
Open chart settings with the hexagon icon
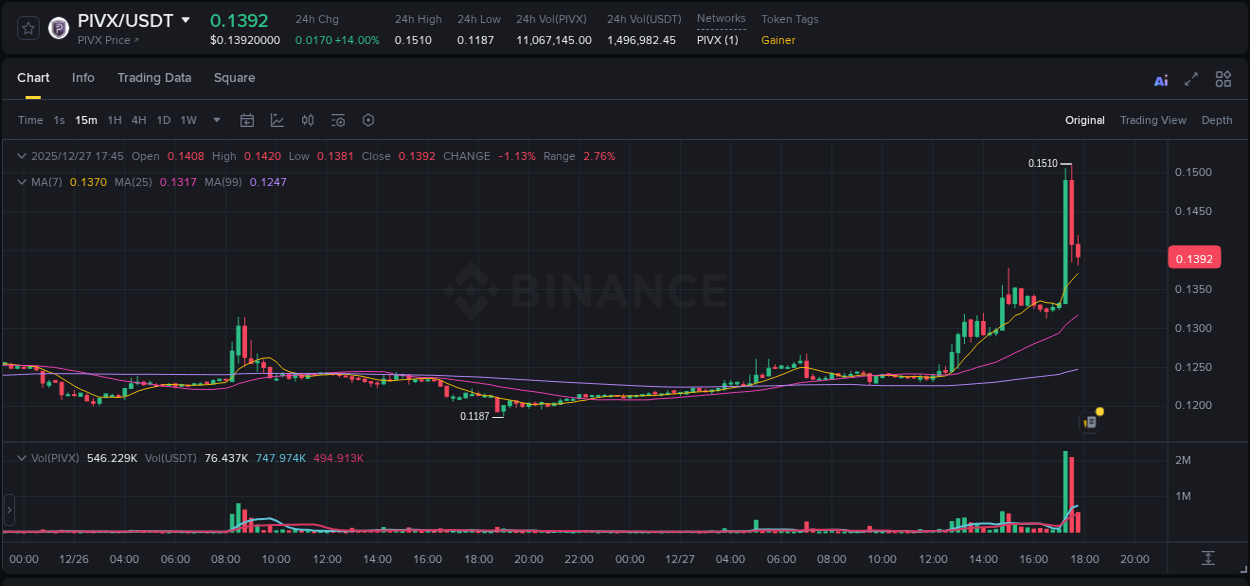(x=368, y=120)
